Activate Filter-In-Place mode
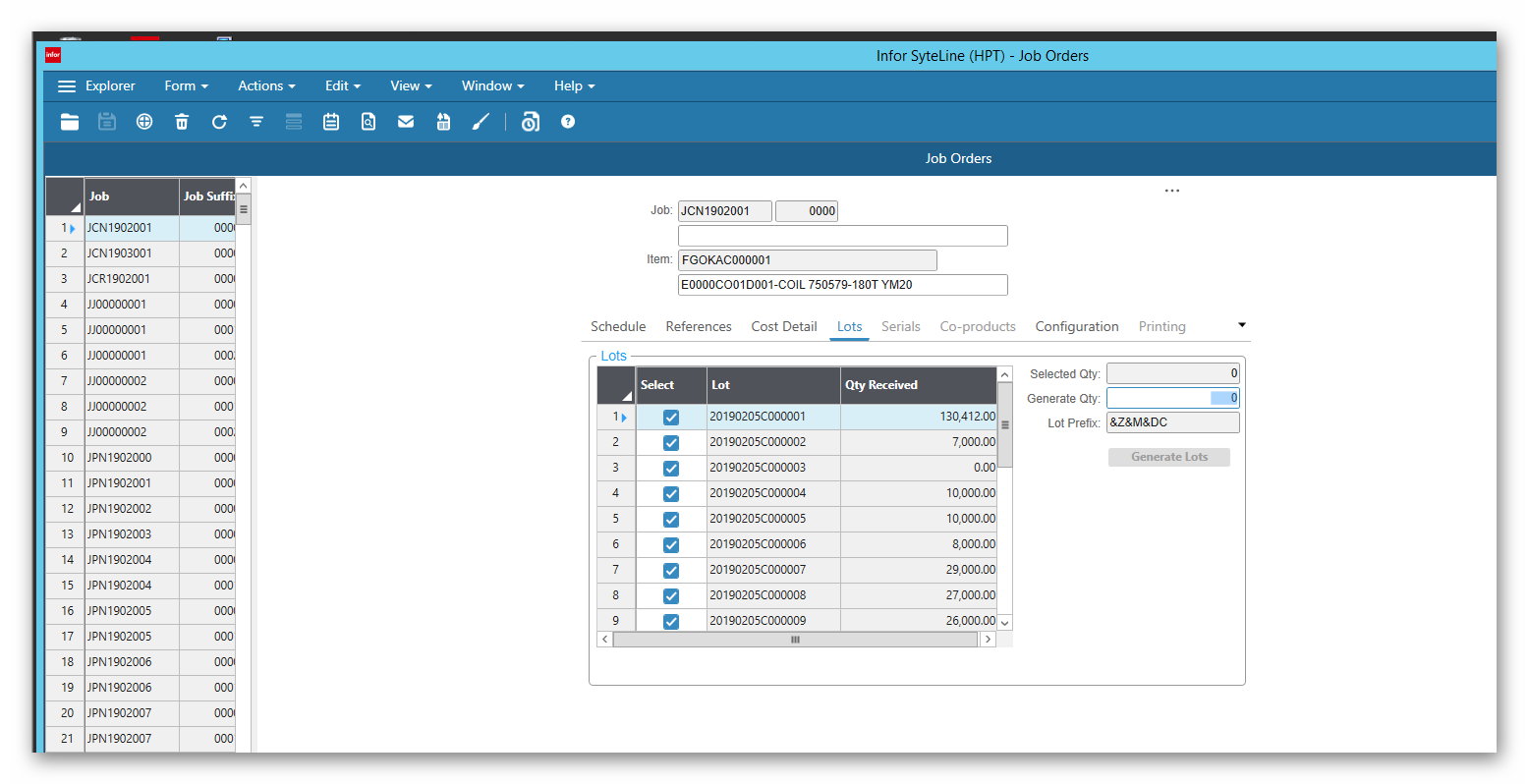Viewport: 1528px width, 784px height. click(x=256, y=122)
